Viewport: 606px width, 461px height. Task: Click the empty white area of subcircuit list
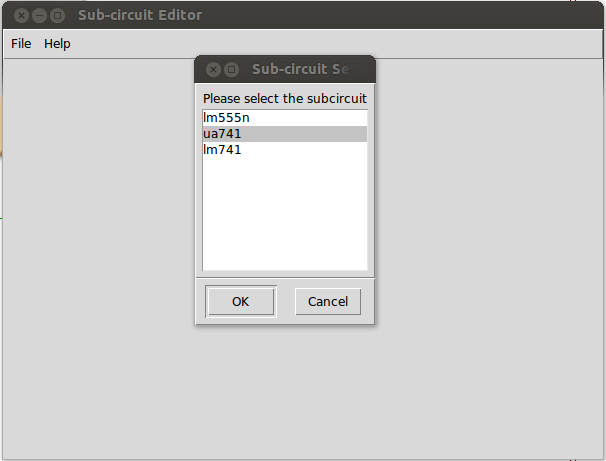(x=285, y=214)
